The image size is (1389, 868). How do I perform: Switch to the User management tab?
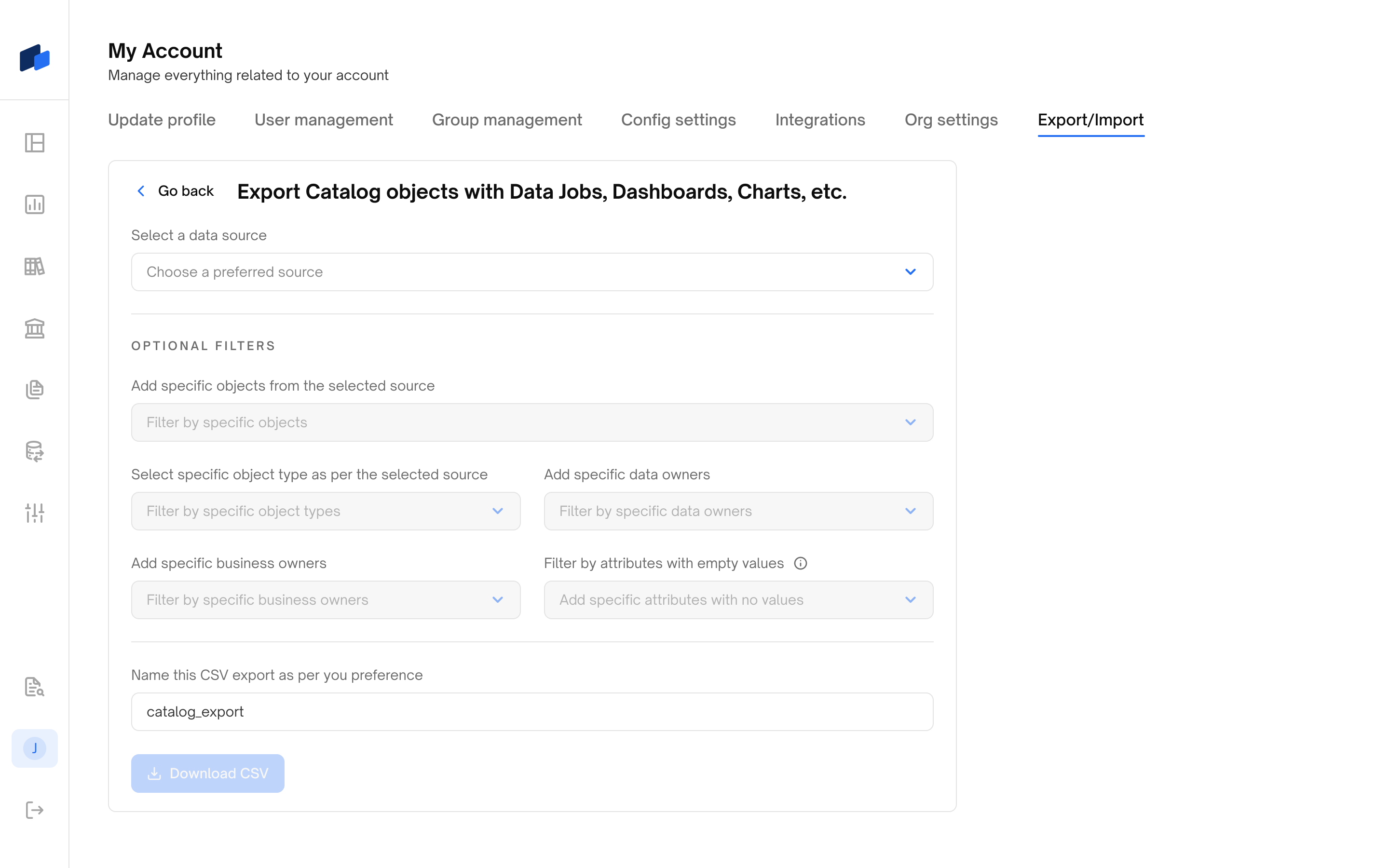coord(324,120)
